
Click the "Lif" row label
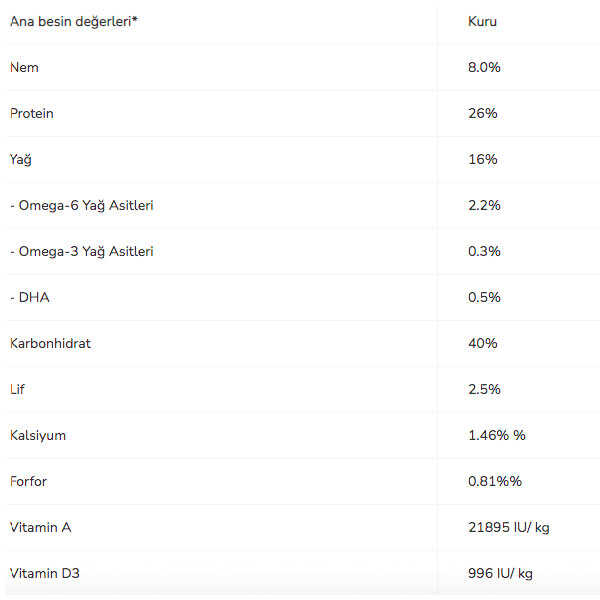(17, 389)
